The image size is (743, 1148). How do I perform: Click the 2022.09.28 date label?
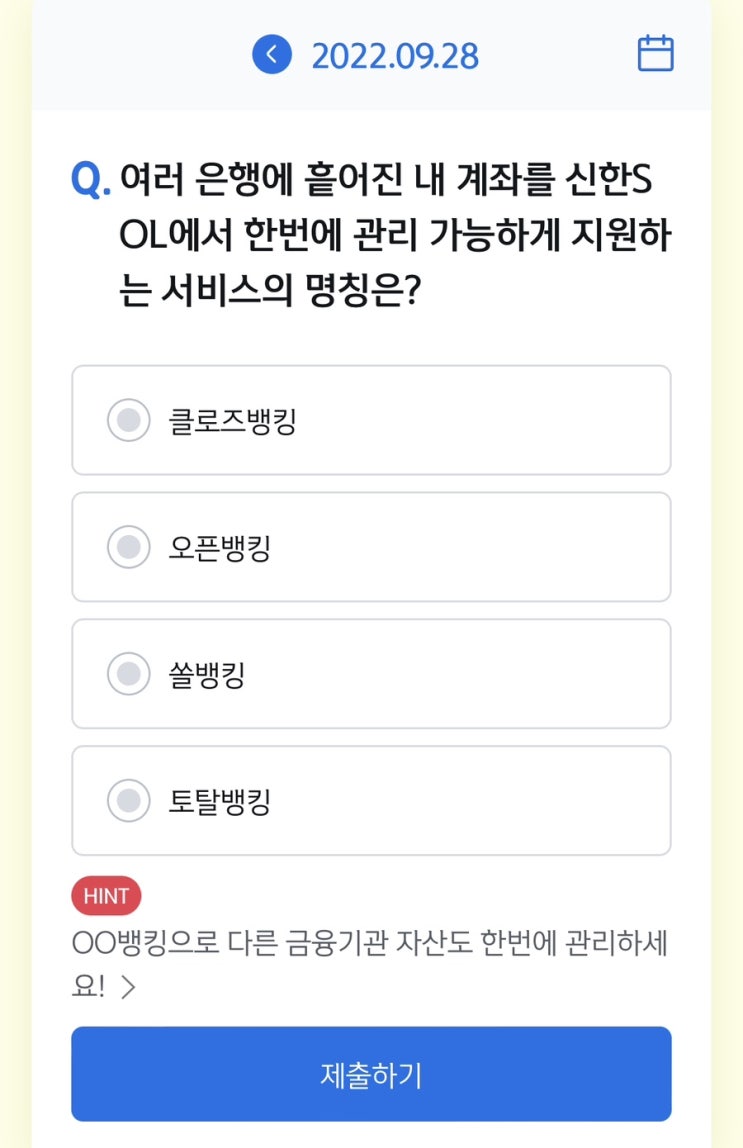(x=395, y=55)
